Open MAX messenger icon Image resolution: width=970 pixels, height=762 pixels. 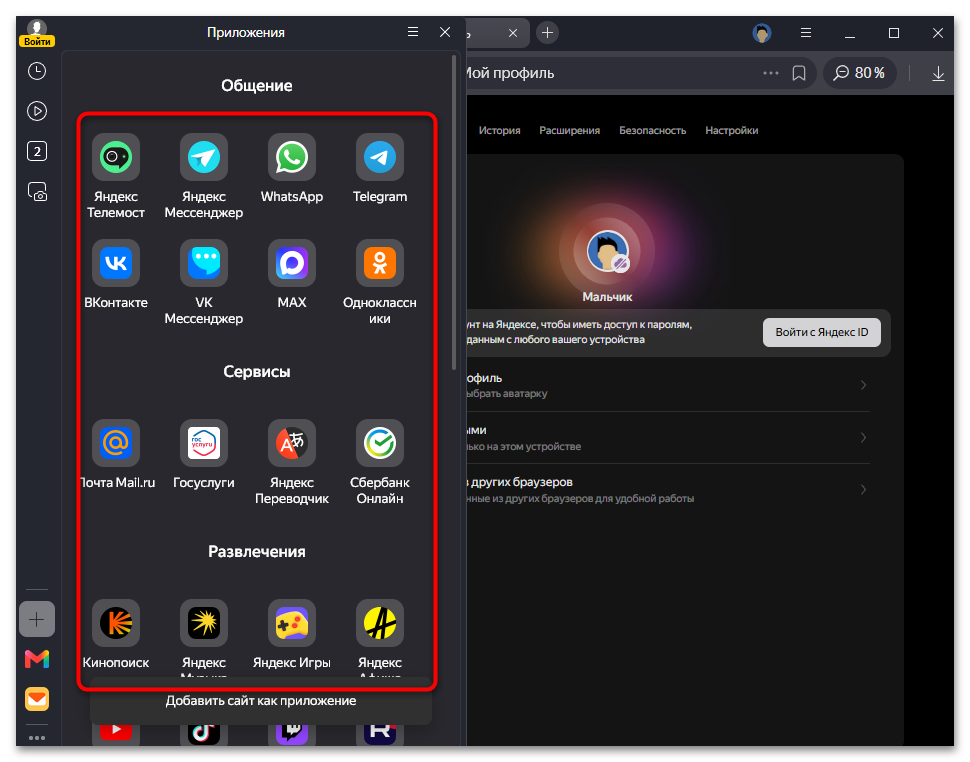(291, 263)
